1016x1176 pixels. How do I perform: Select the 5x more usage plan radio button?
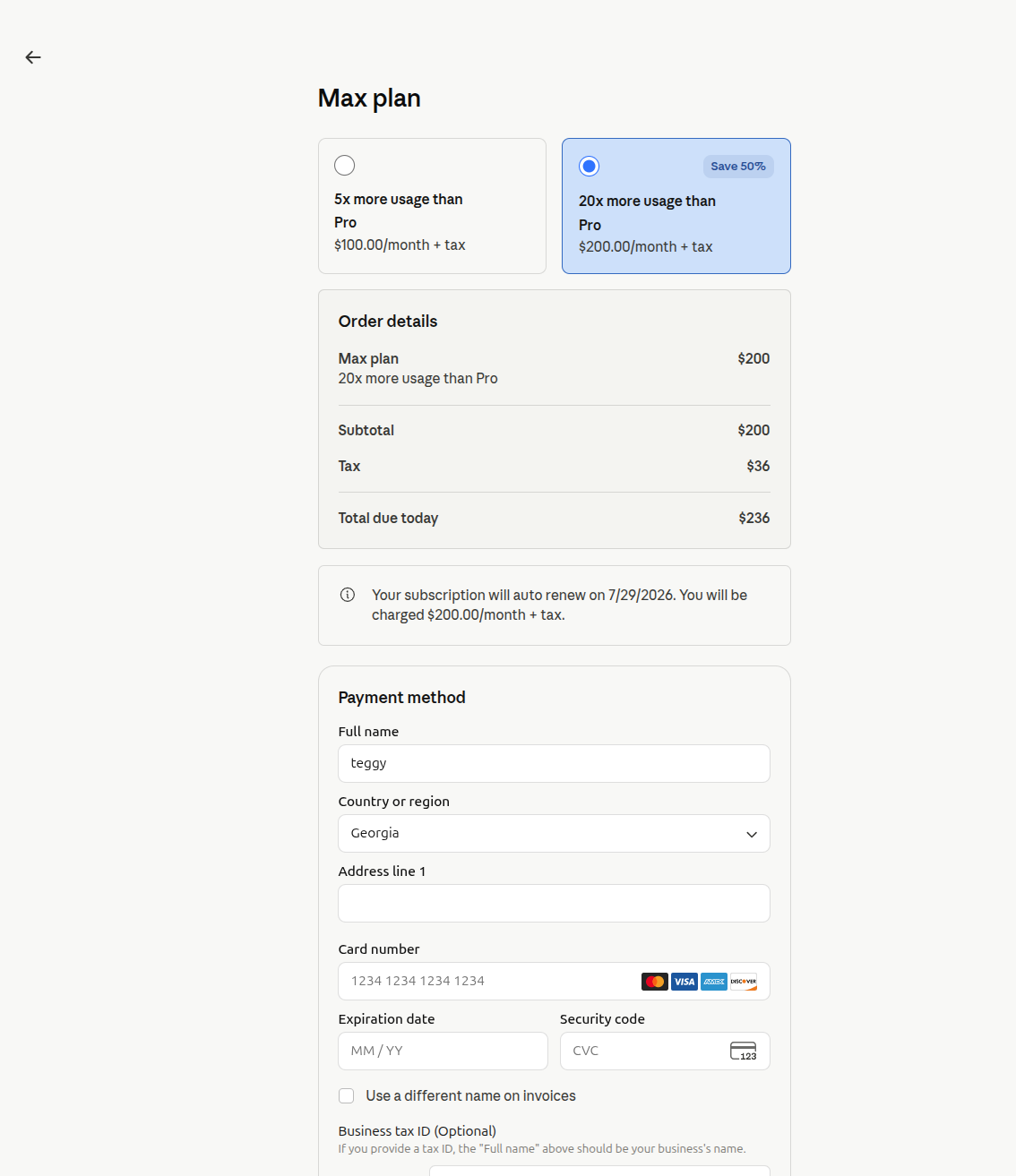tap(344, 165)
